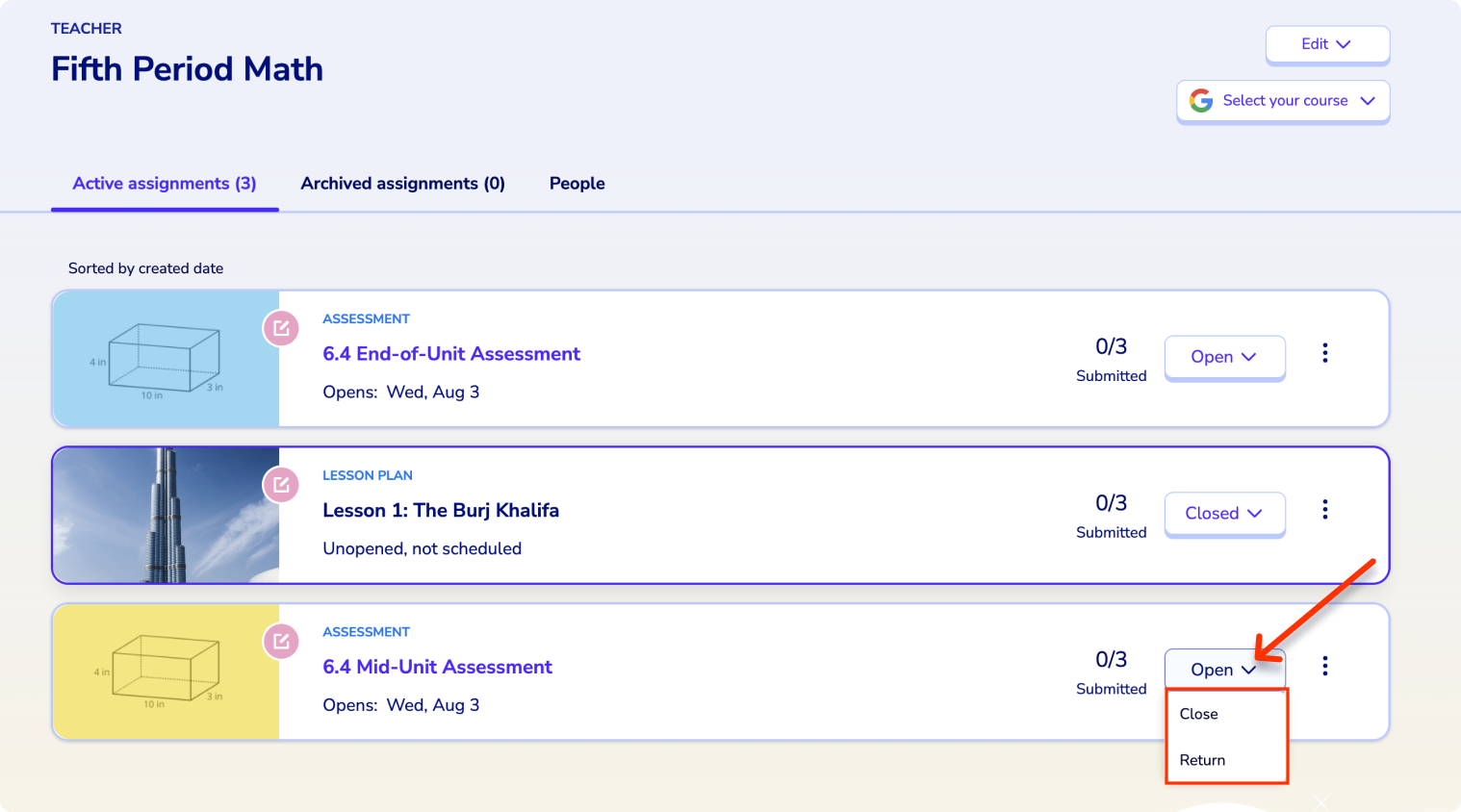The height and width of the screenshot is (812, 1461).
Task: Open three-dot menu for End-of-Unit Assessment
Action: tap(1324, 353)
